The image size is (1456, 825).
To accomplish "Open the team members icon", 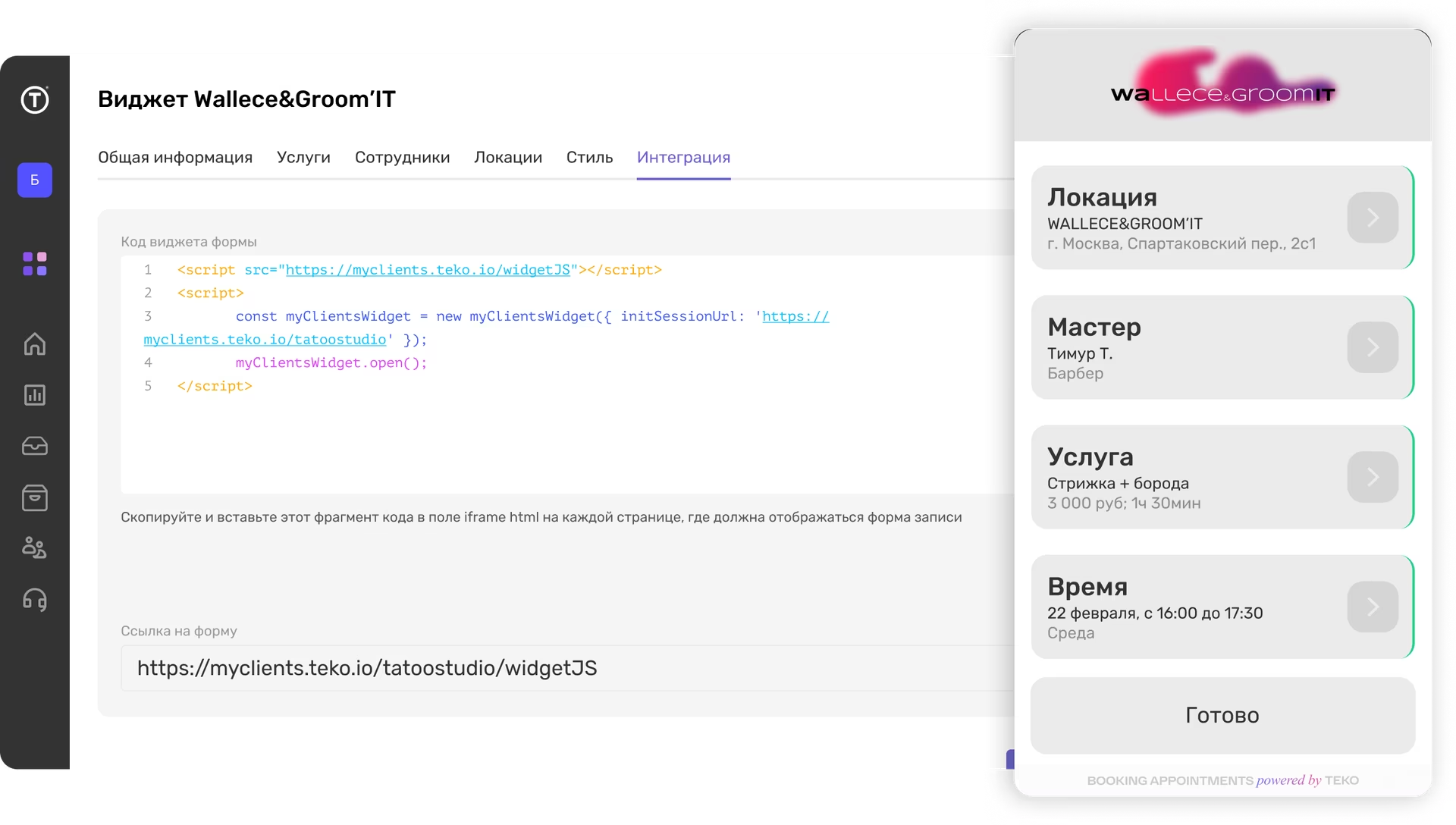I will pyautogui.click(x=34, y=548).
